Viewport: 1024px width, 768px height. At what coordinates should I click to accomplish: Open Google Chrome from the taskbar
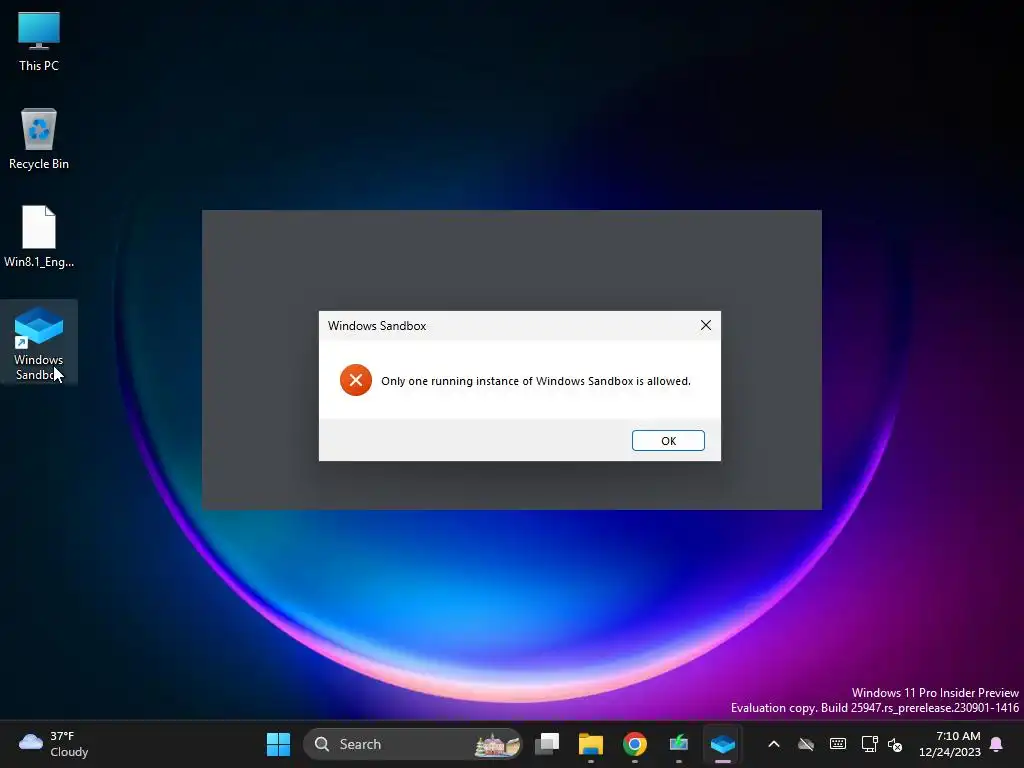635,744
